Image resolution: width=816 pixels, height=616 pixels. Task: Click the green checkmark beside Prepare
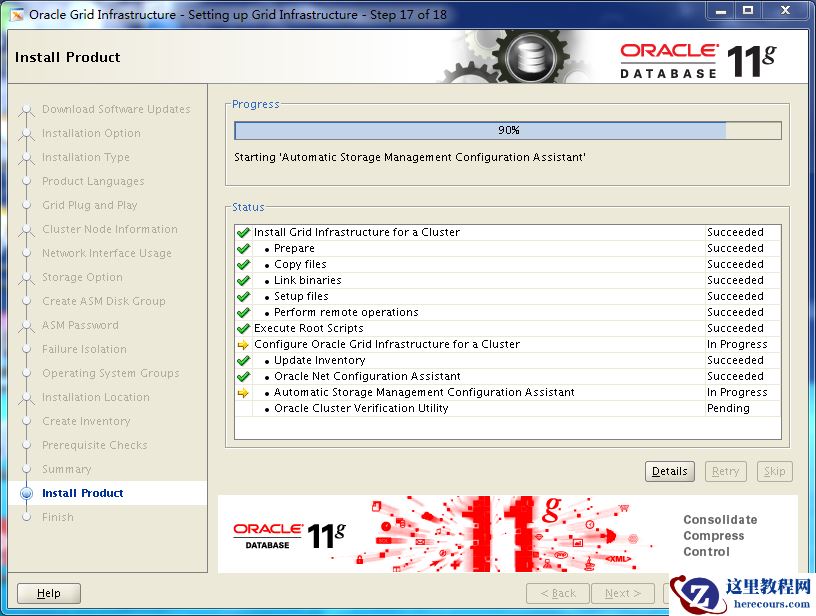[243, 248]
